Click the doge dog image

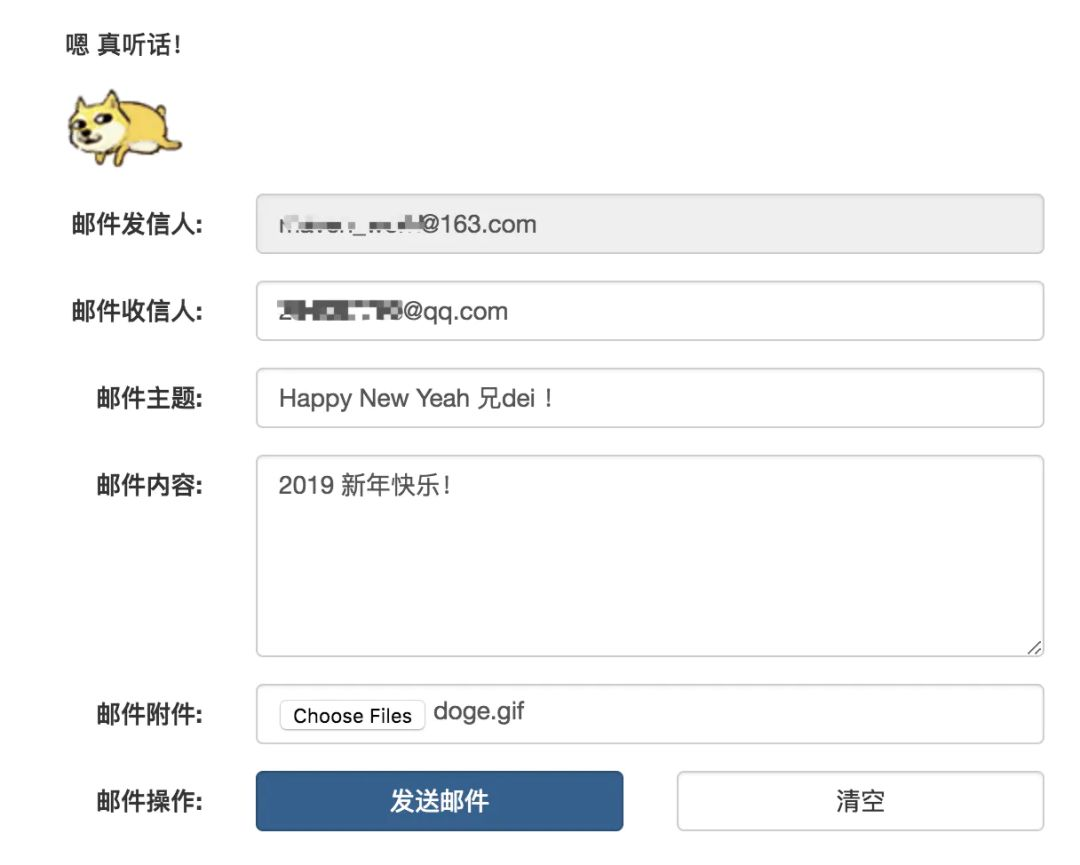123,128
